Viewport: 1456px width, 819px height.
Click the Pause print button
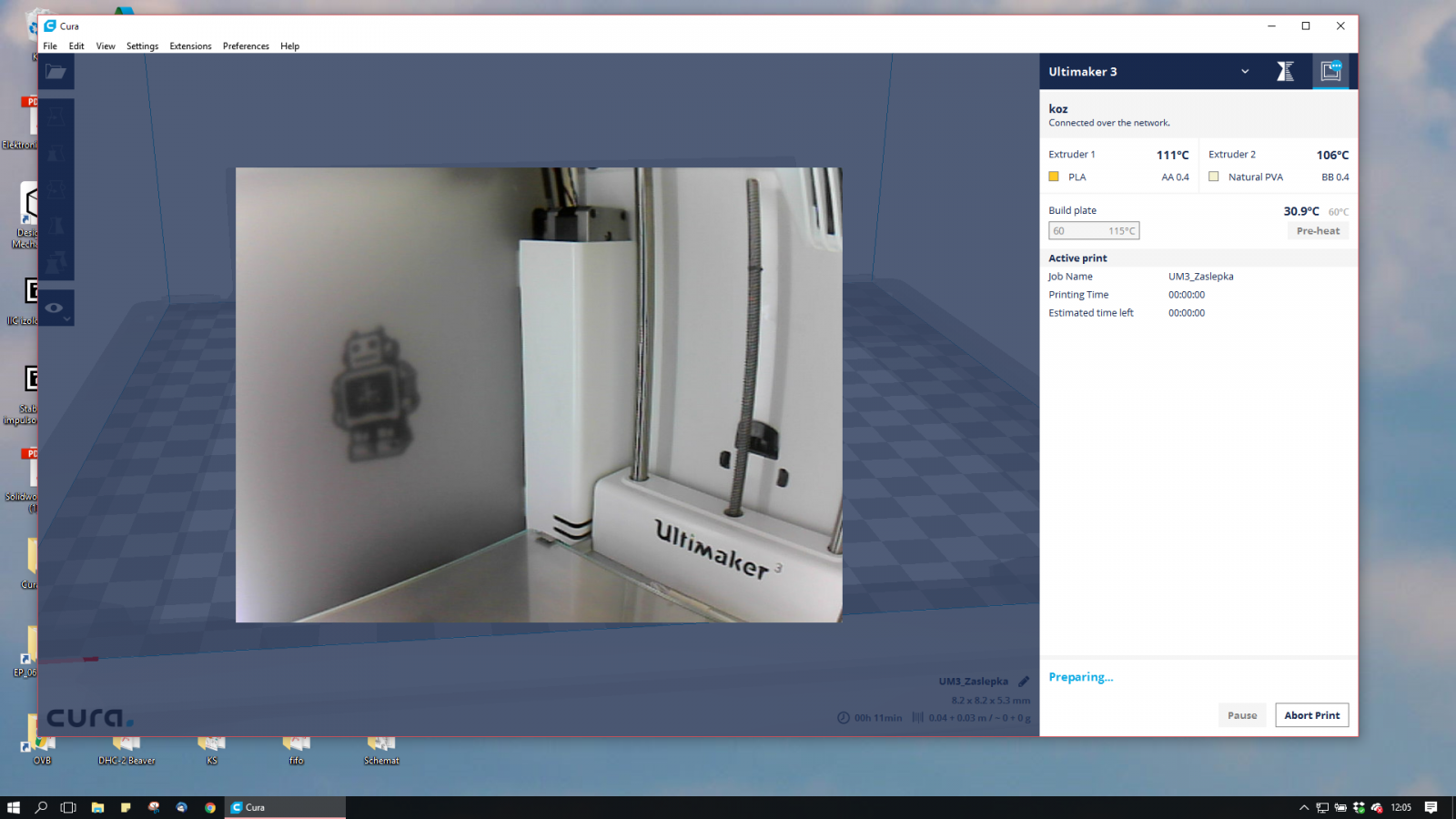[x=1242, y=715]
